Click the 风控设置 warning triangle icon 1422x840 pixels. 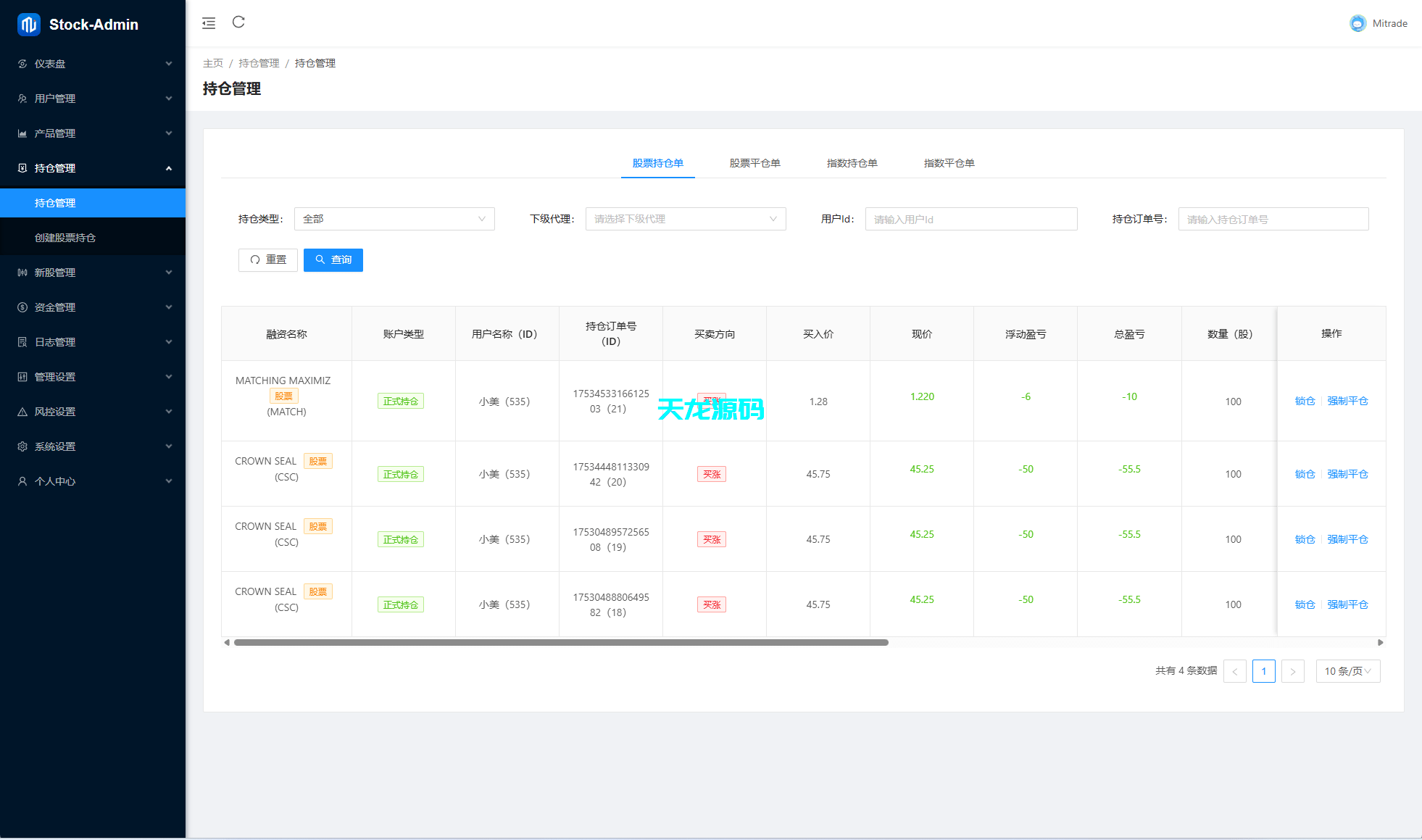22,412
